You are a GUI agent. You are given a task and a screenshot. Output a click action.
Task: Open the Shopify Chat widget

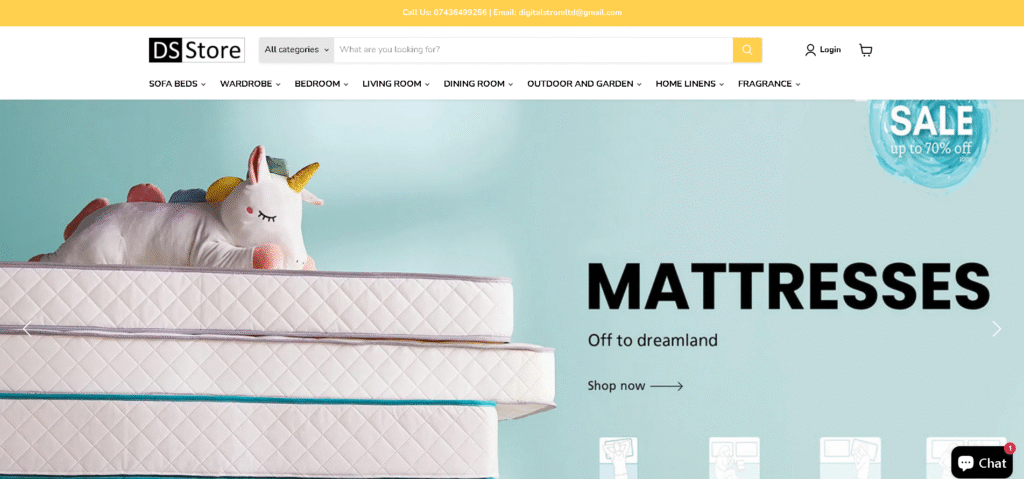click(x=982, y=462)
